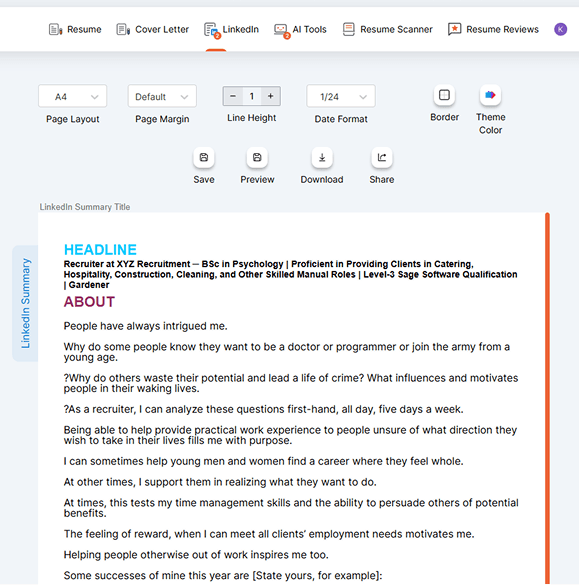Click the LinkedIn Summary side tab
The image size is (579, 585).
25,303
